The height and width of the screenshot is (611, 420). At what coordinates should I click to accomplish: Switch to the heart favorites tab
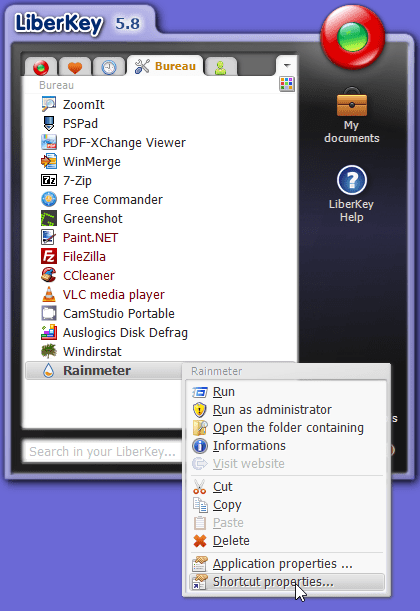pyautogui.click(x=75, y=67)
